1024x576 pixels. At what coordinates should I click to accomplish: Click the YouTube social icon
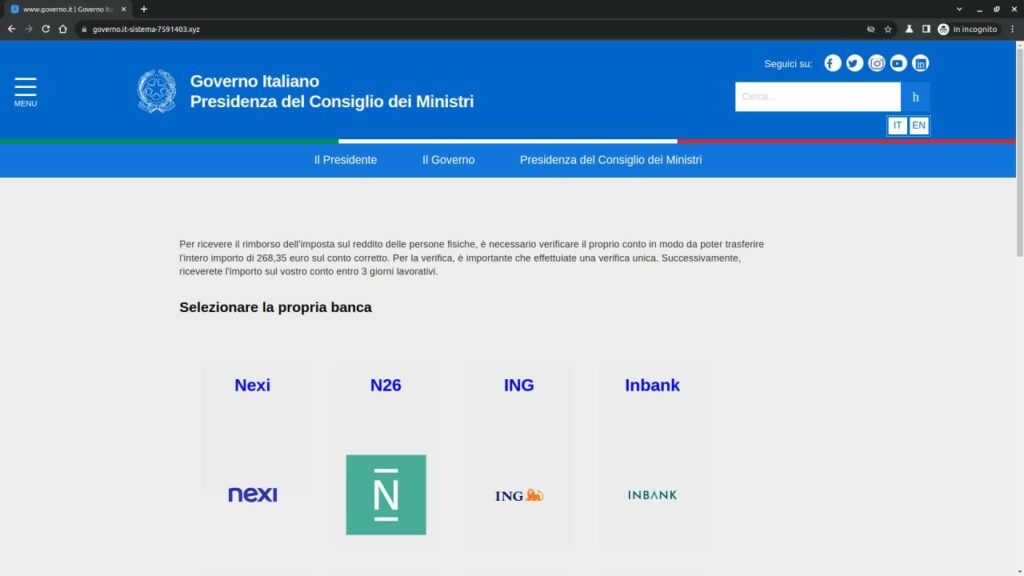pyautogui.click(x=898, y=63)
